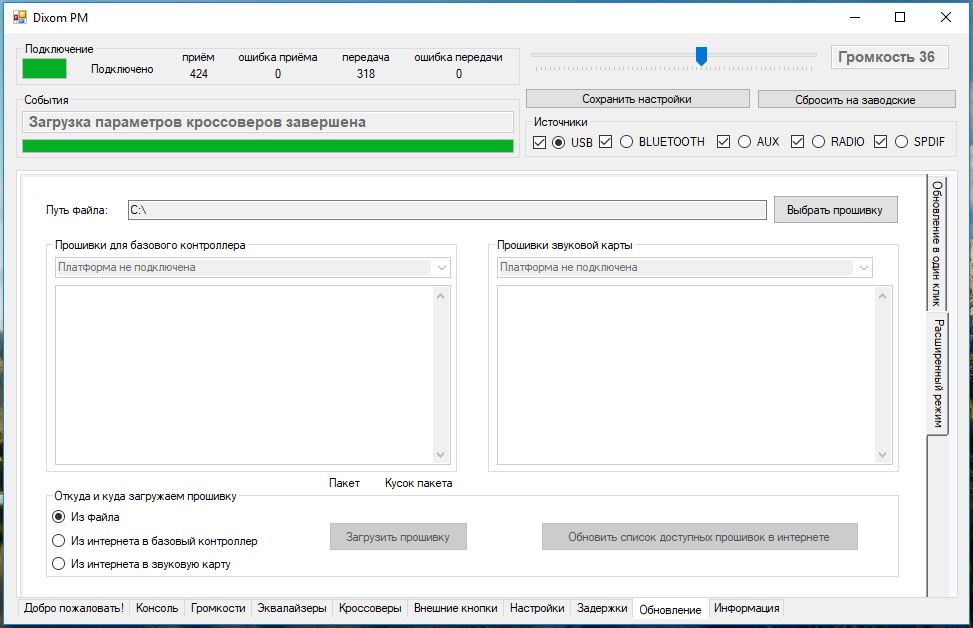Open the 'Обновление в один клик' vertical tab
The image size is (973, 628).
pyautogui.click(x=937, y=242)
